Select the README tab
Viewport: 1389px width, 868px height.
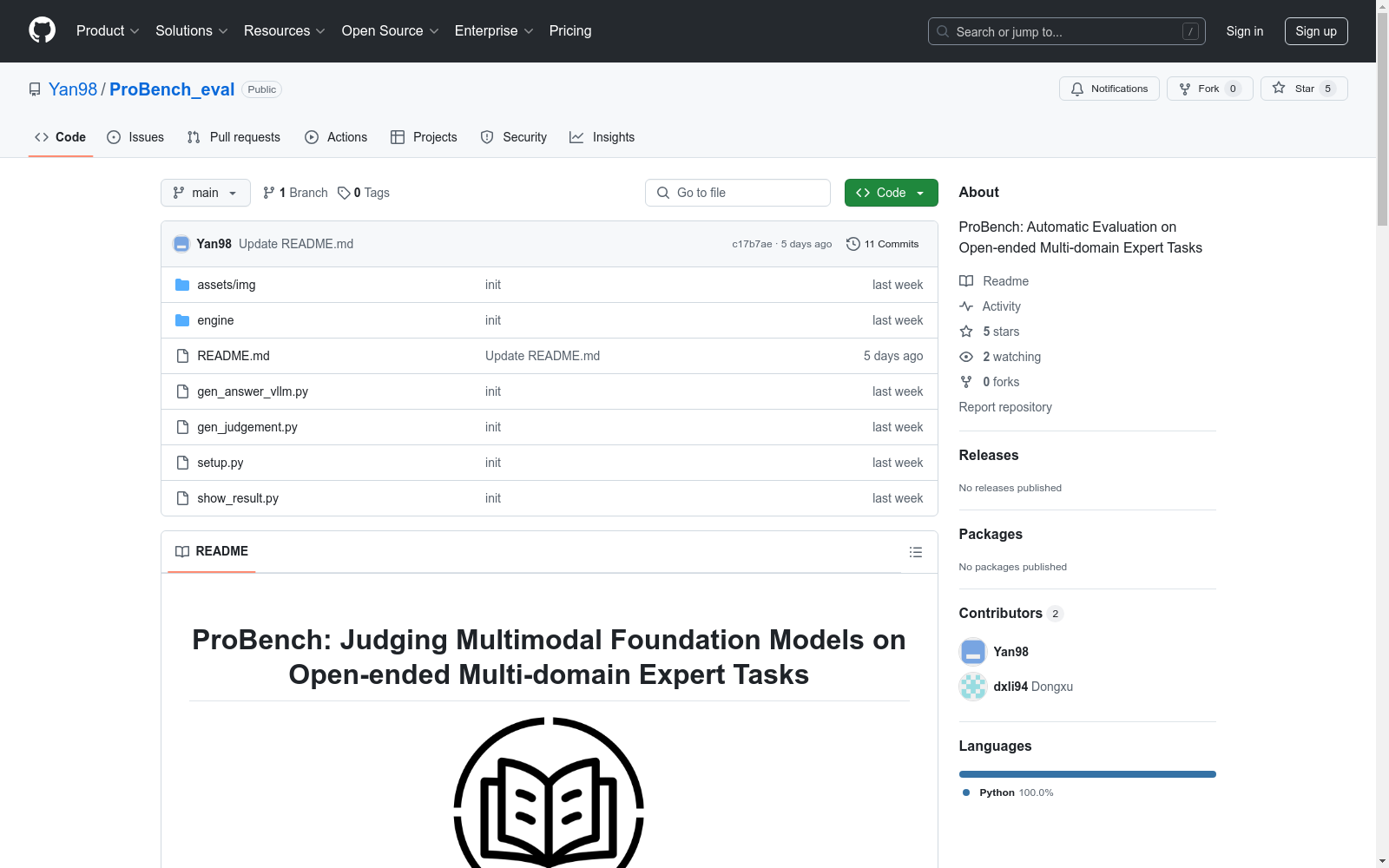click(x=212, y=551)
